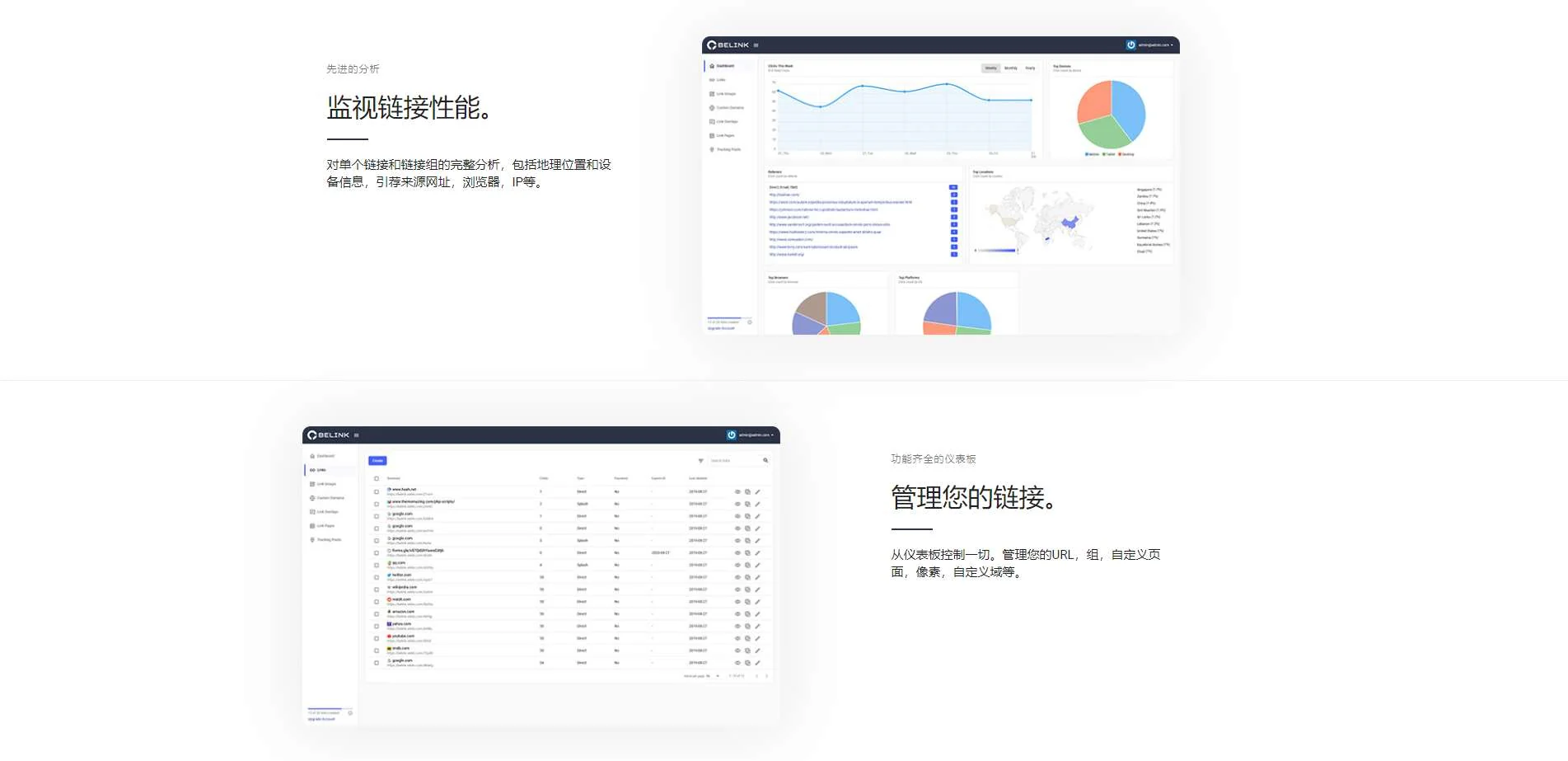The height and width of the screenshot is (761, 1568).
Task: Click the blue power icon in the analytics dashboard header
Action: tap(1130, 45)
